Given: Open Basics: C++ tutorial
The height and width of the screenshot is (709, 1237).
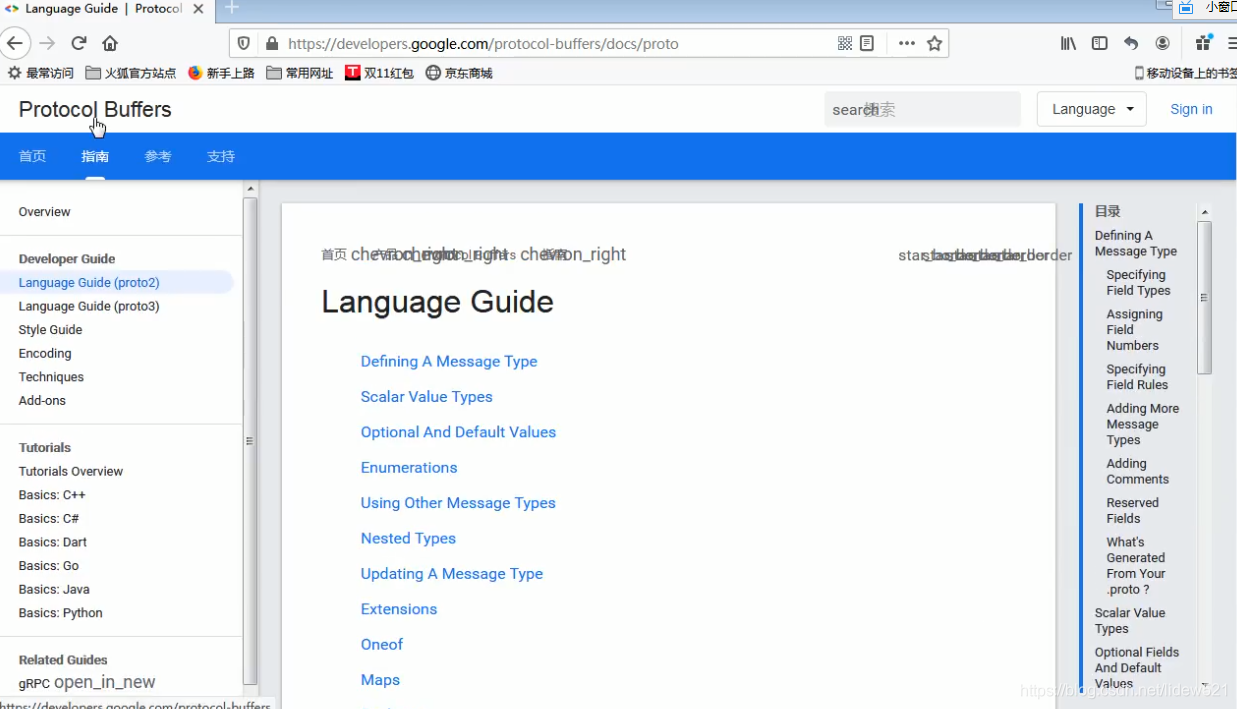Looking at the screenshot, I should click(52, 495).
